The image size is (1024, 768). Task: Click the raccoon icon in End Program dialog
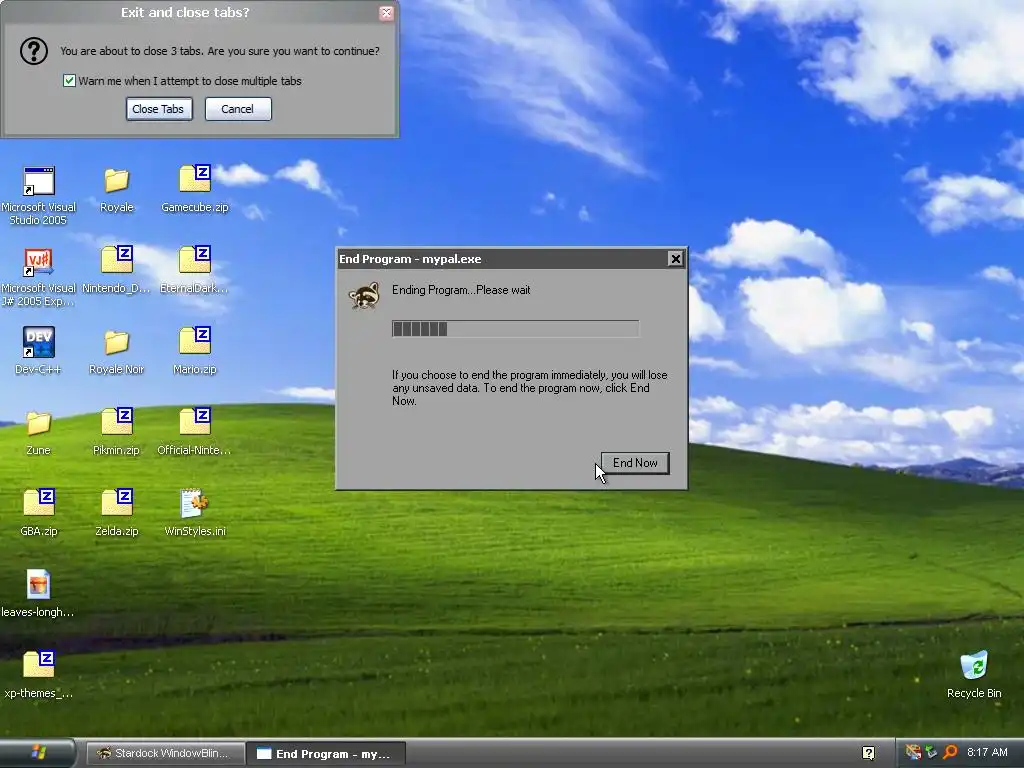click(x=364, y=296)
